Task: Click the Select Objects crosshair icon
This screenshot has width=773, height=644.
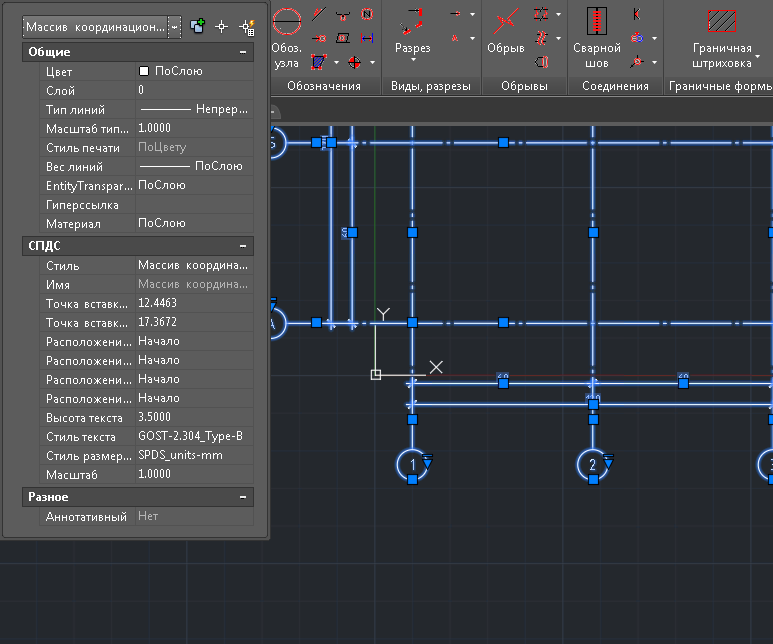Action: click(x=222, y=27)
